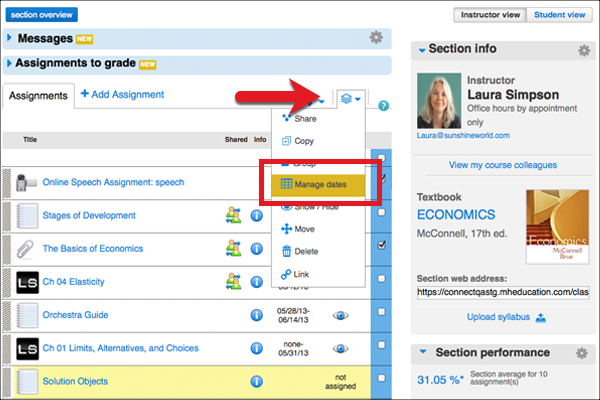Choose Delete in the assignment options menu

tap(305, 251)
